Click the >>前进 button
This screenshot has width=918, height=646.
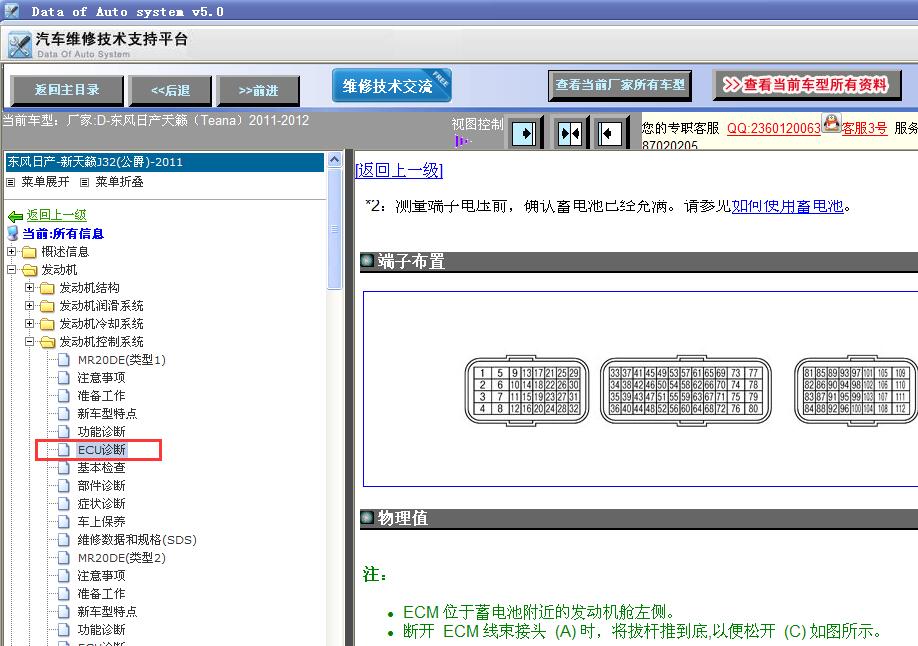pyautogui.click(x=258, y=91)
